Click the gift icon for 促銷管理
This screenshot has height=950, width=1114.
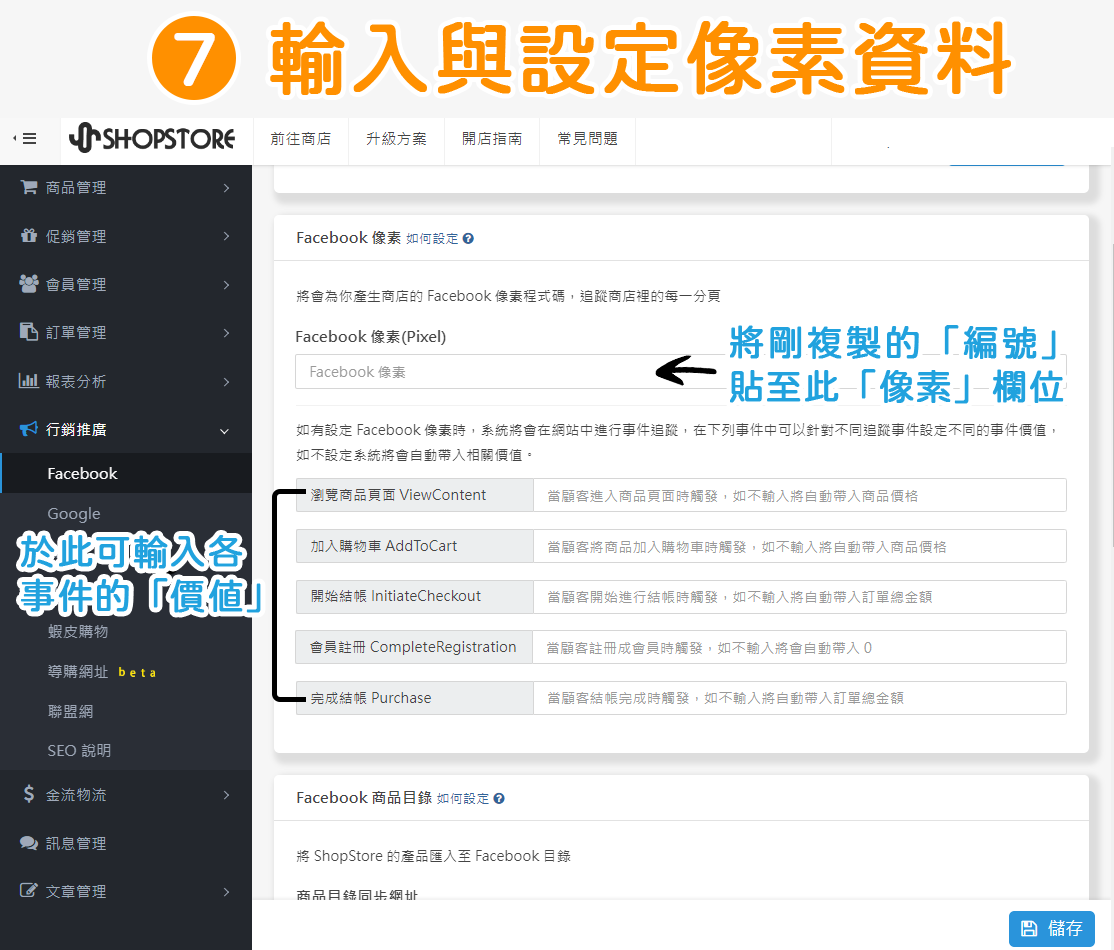click(x=28, y=235)
